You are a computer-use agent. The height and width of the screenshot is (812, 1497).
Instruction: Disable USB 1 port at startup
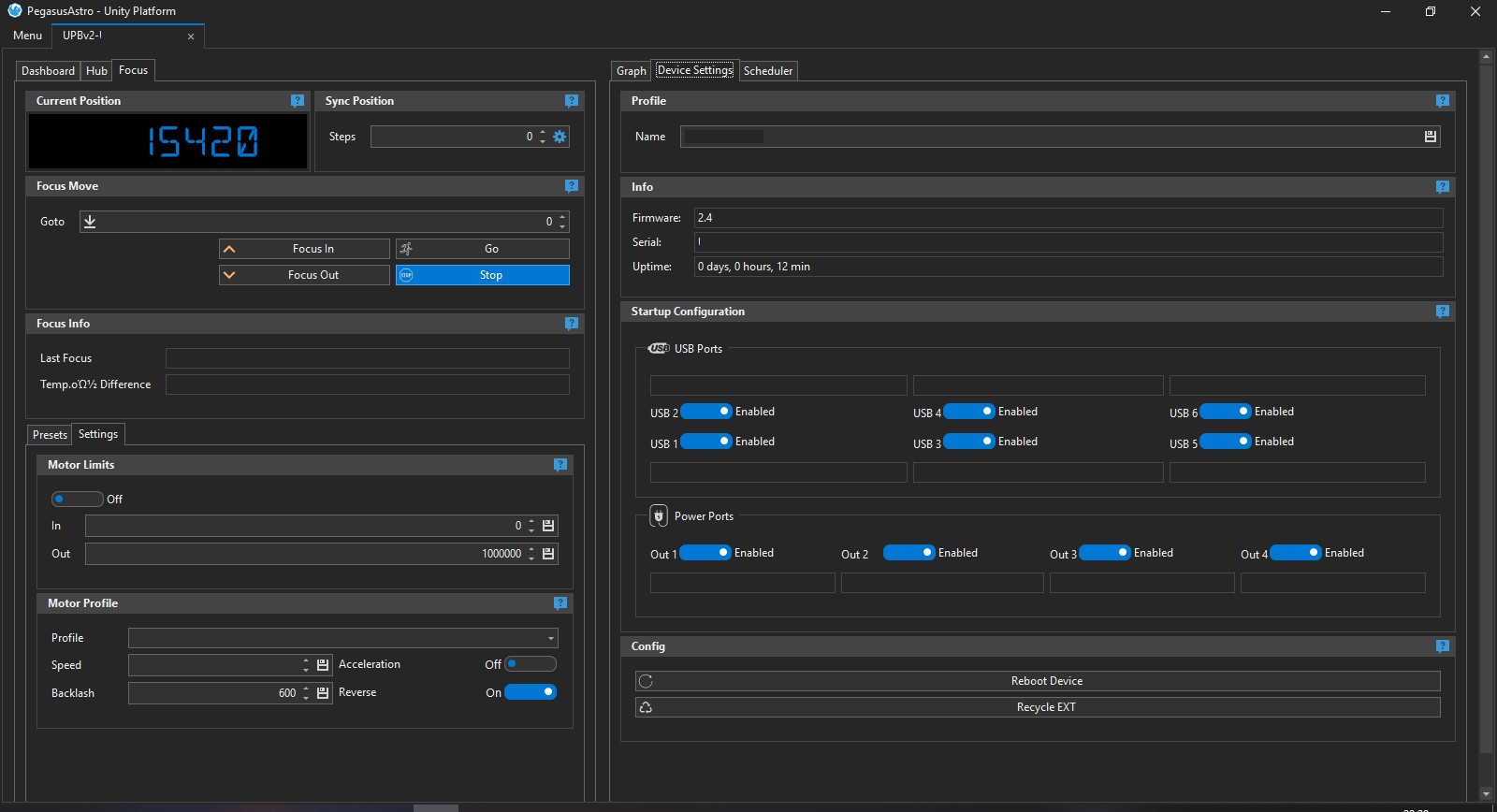(x=706, y=442)
